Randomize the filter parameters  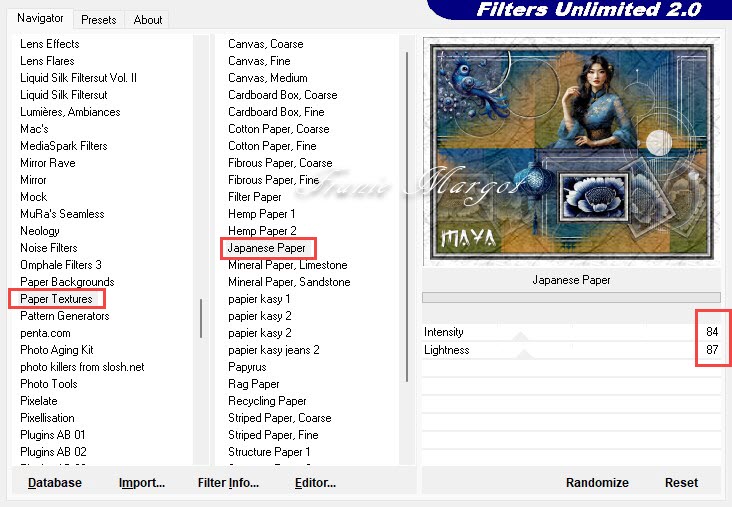[597, 483]
